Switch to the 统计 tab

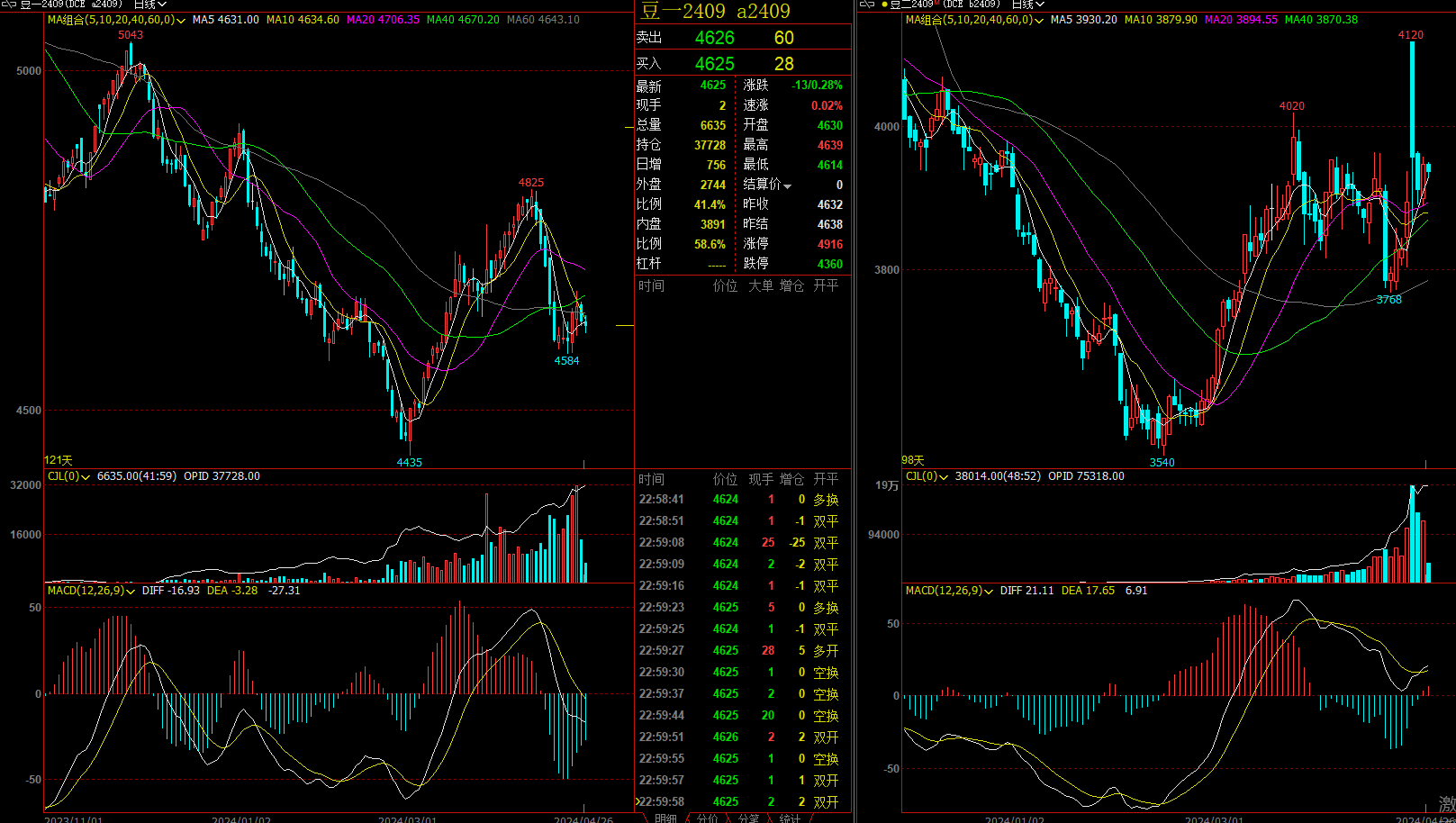pyautogui.click(x=790, y=818)
